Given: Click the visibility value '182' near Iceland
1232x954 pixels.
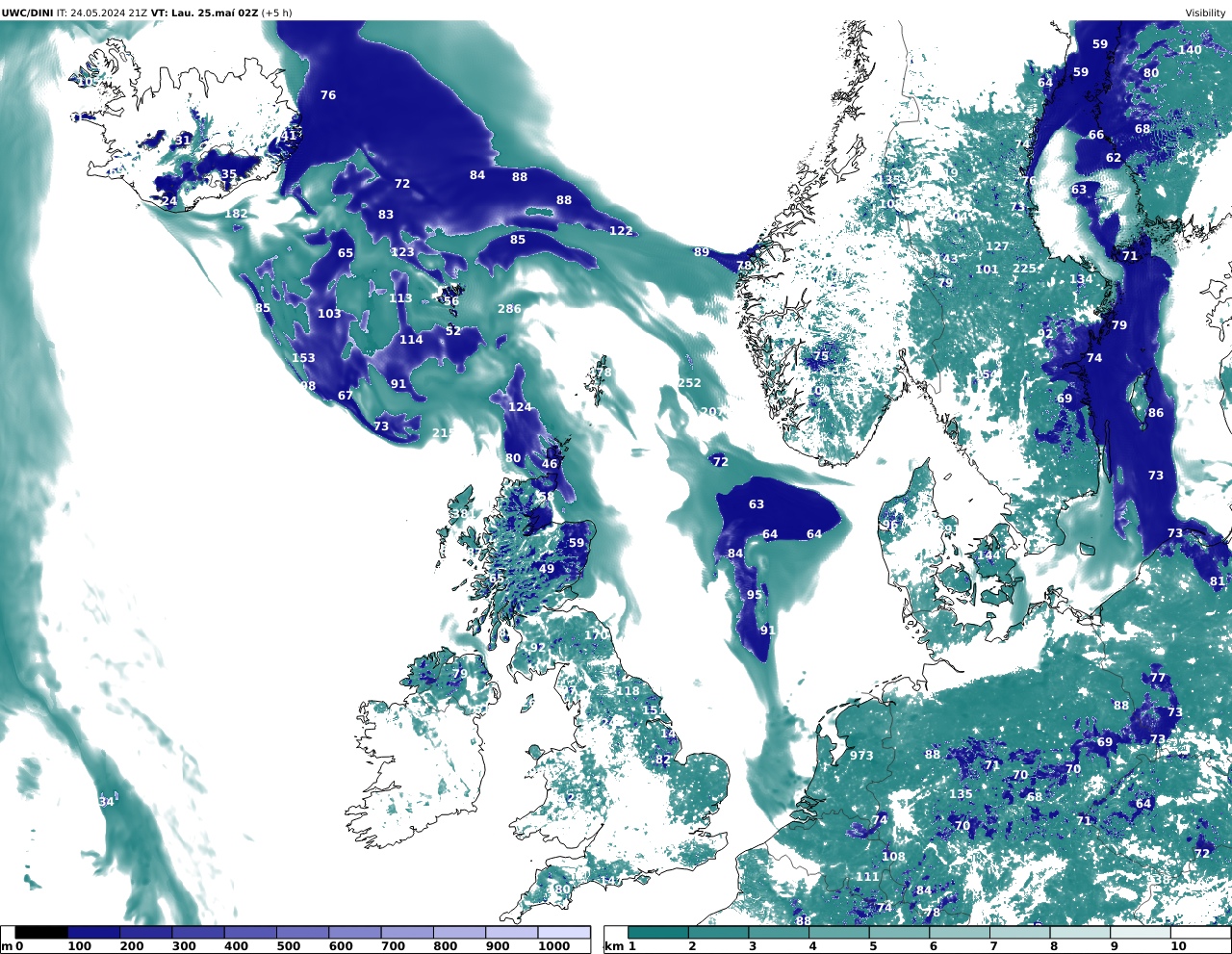Looking at the screenshot, I should [236, 214].
